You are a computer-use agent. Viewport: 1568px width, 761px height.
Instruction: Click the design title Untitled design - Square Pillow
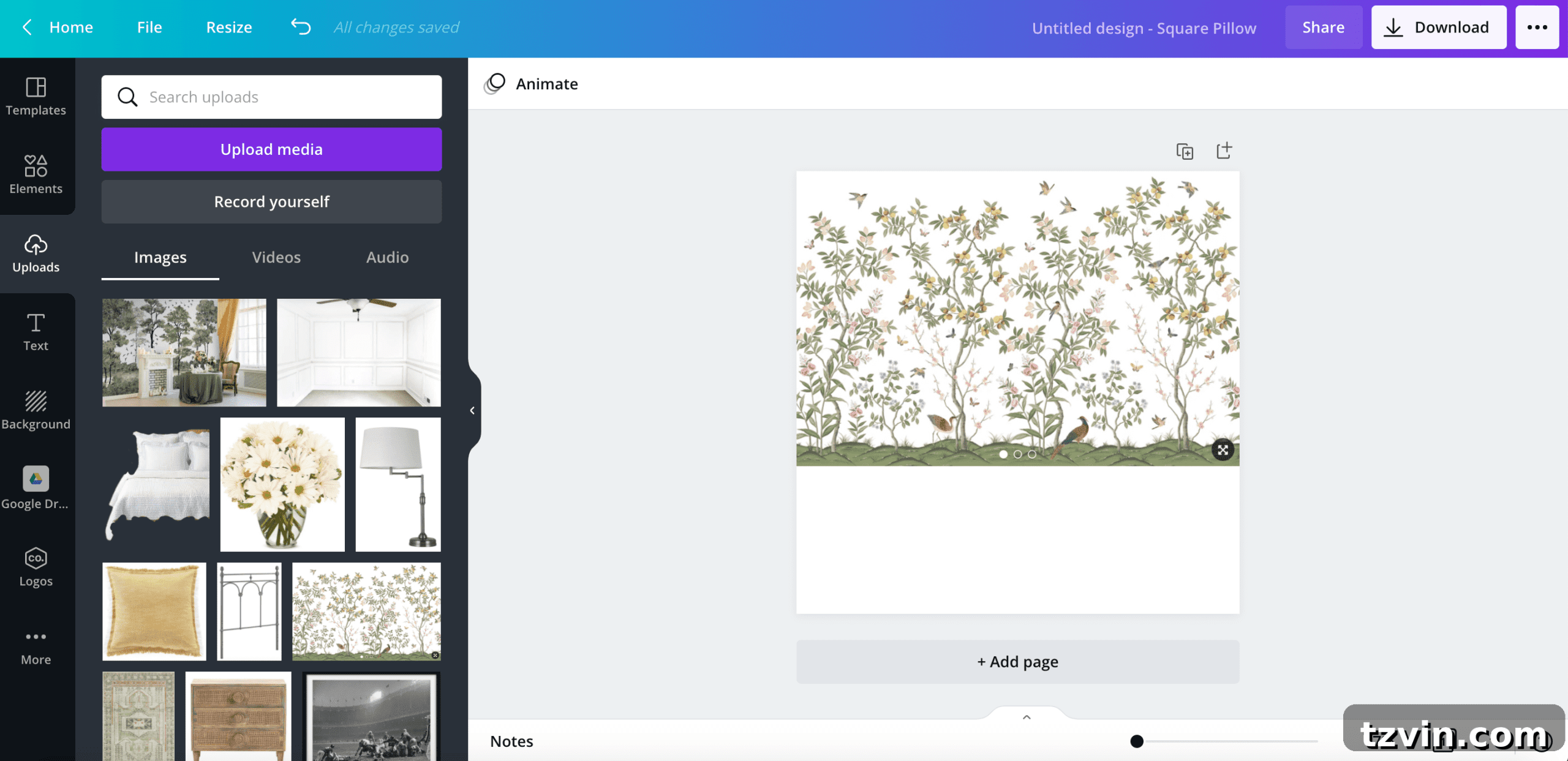pos(1144,28)
